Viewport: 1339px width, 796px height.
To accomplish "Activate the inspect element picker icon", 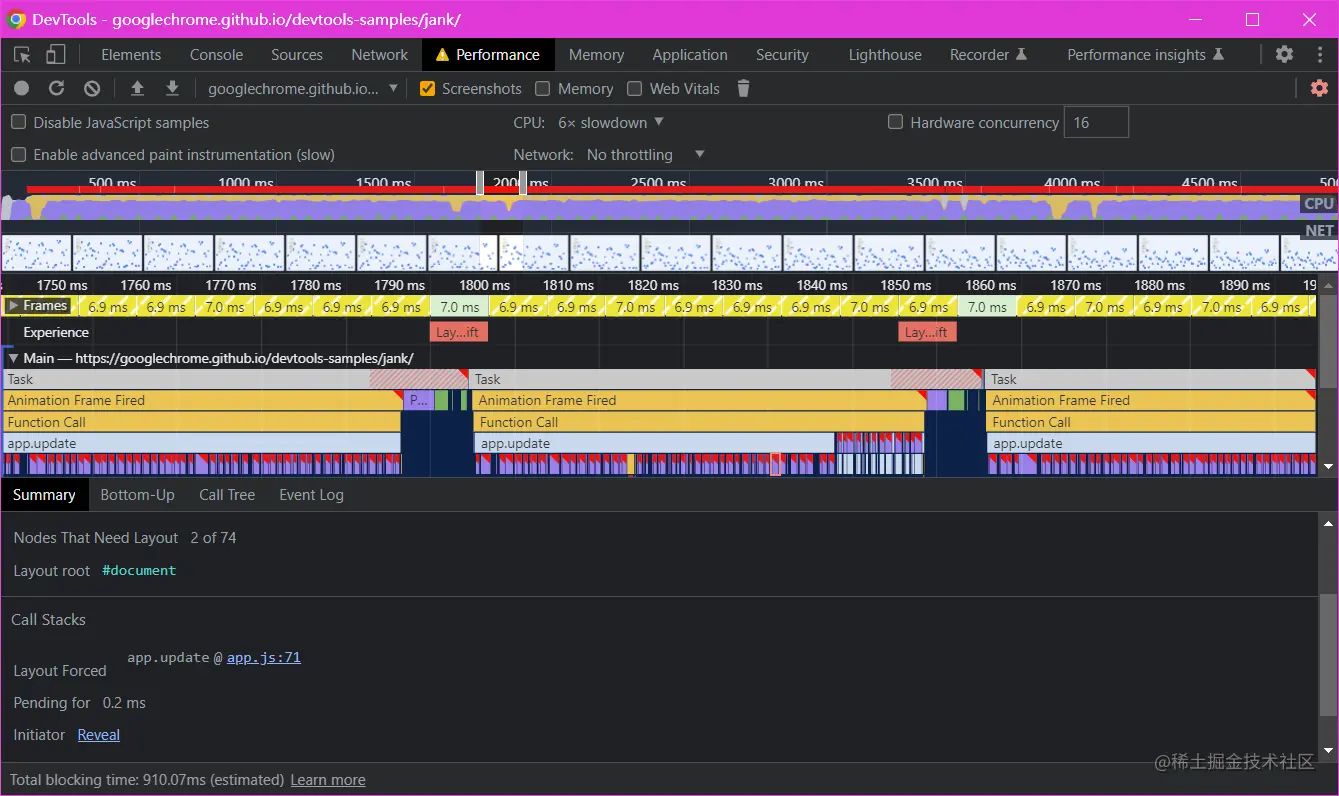I will (22, 55).
